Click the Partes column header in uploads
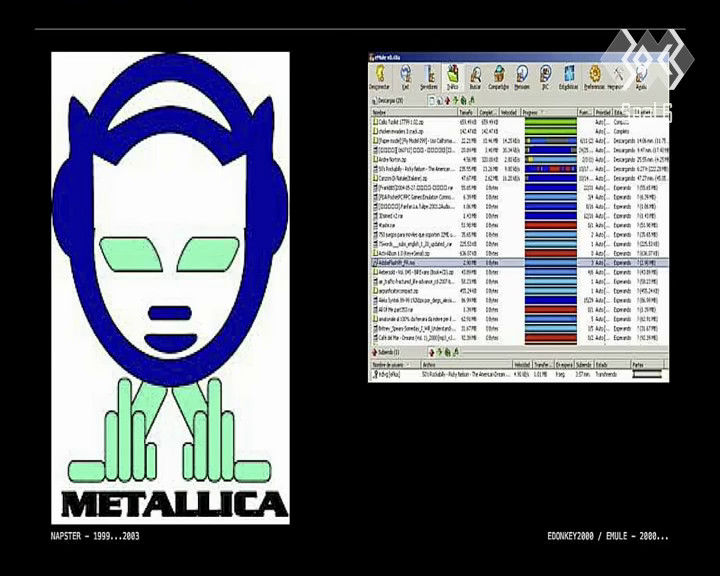Image resolution: width=720 pixels, height=576 pixels. coord(647,364)
